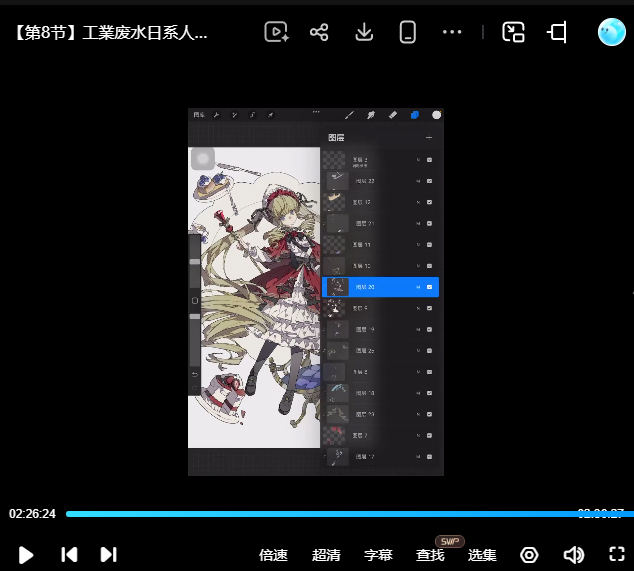The width and height of the screenshot is (634, 571).
Task: Mute audio with the speaker icon
Action: [x=573, y=555]
